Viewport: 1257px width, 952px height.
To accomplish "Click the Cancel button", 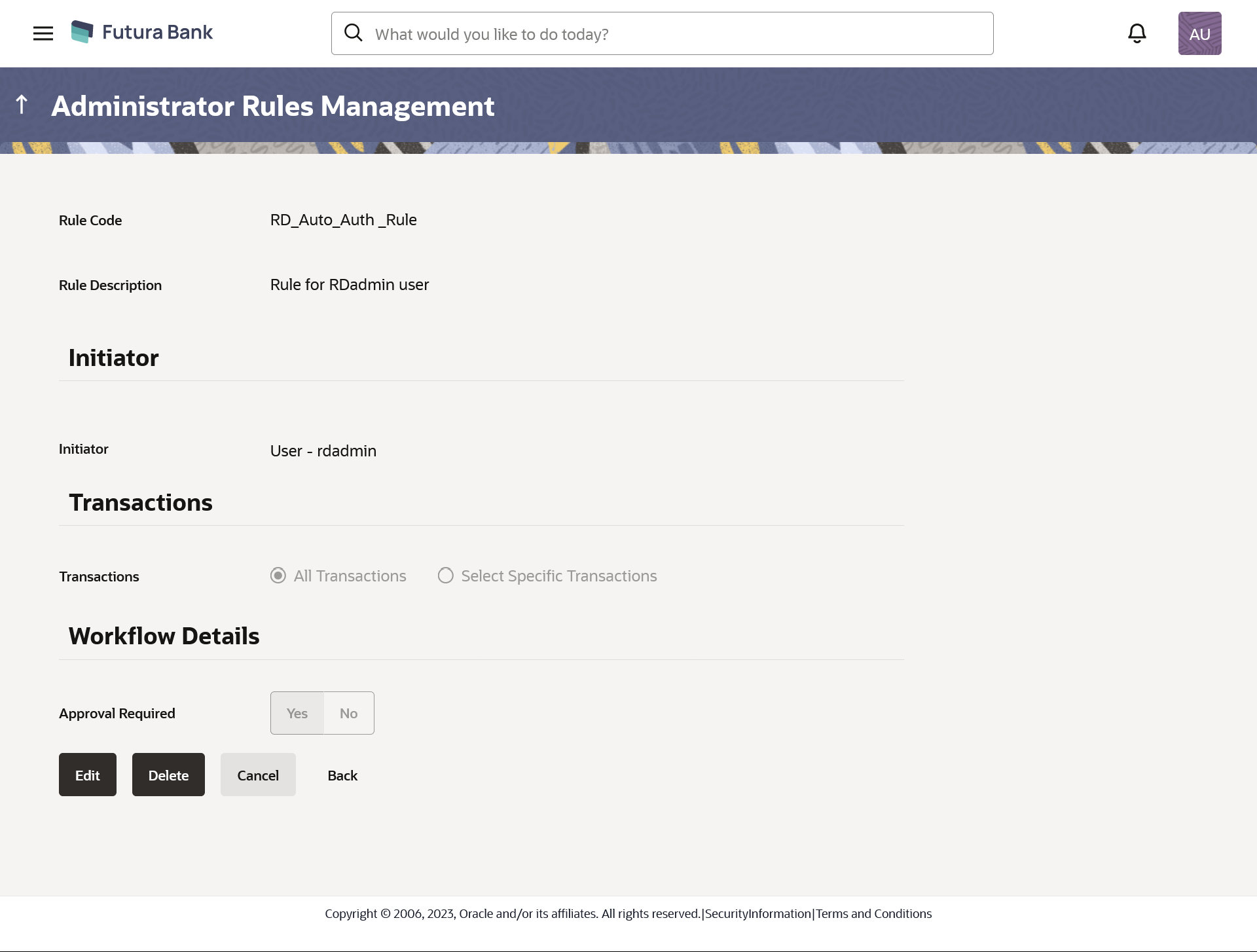I will pyautogui.click(x=258, y=775).
